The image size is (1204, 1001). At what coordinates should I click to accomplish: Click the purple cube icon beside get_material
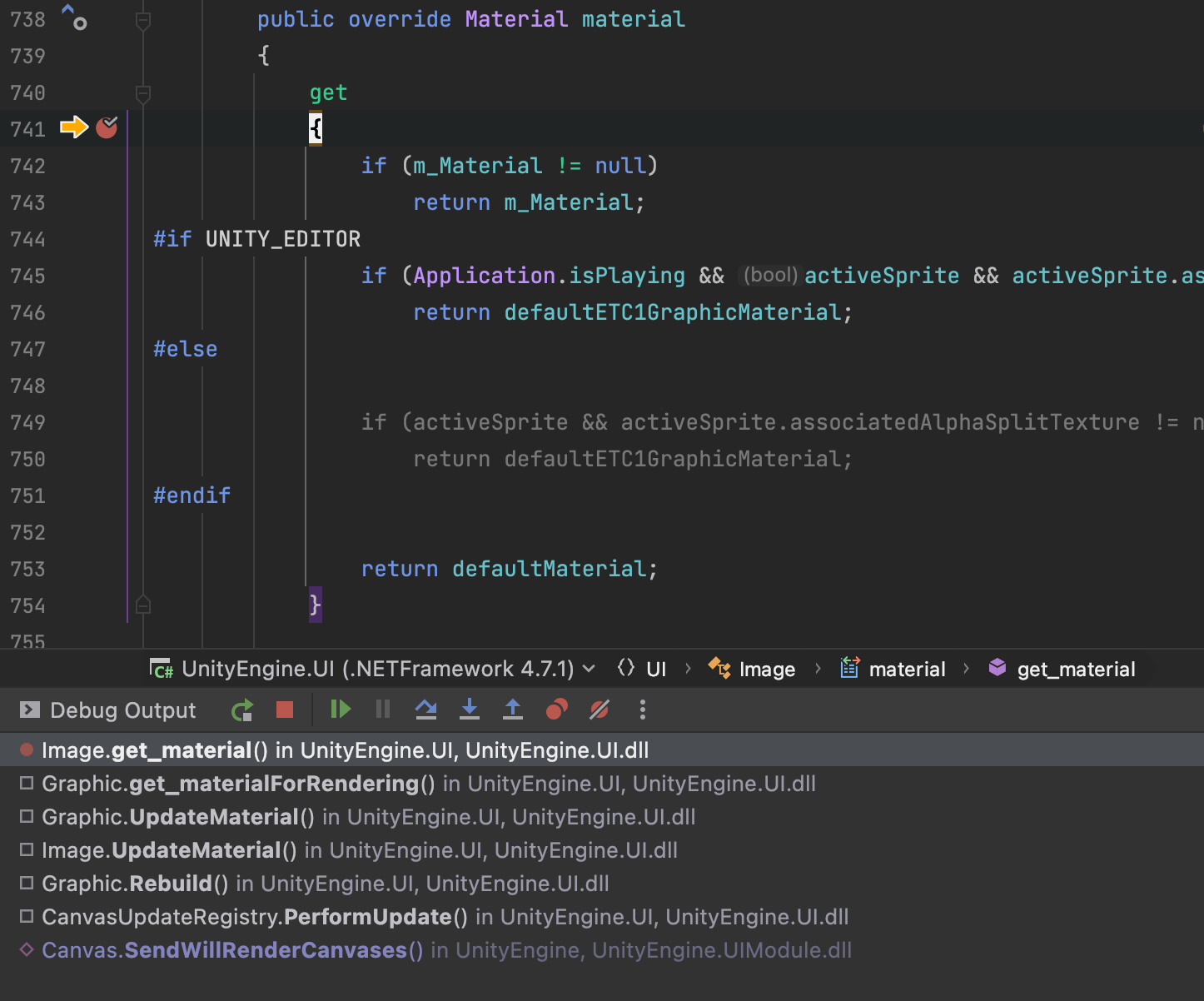[997, 668]
